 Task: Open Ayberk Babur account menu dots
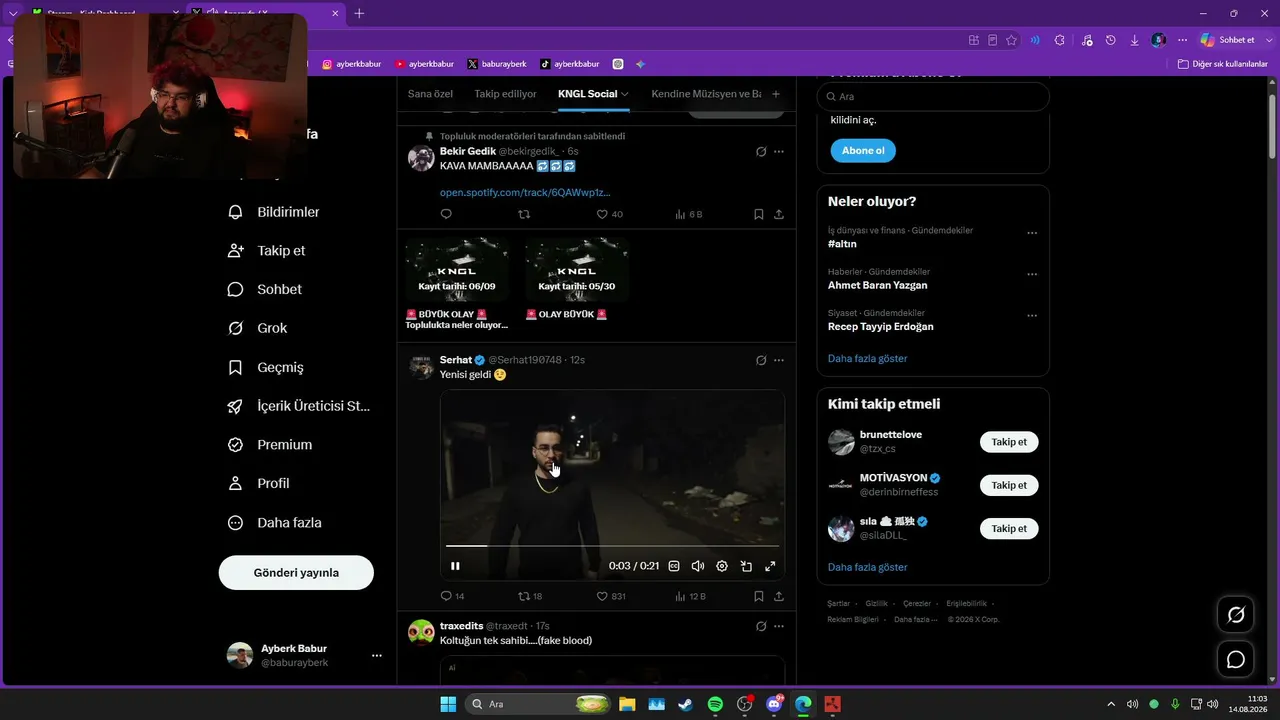pyautogui.click(x=377, y=656)
